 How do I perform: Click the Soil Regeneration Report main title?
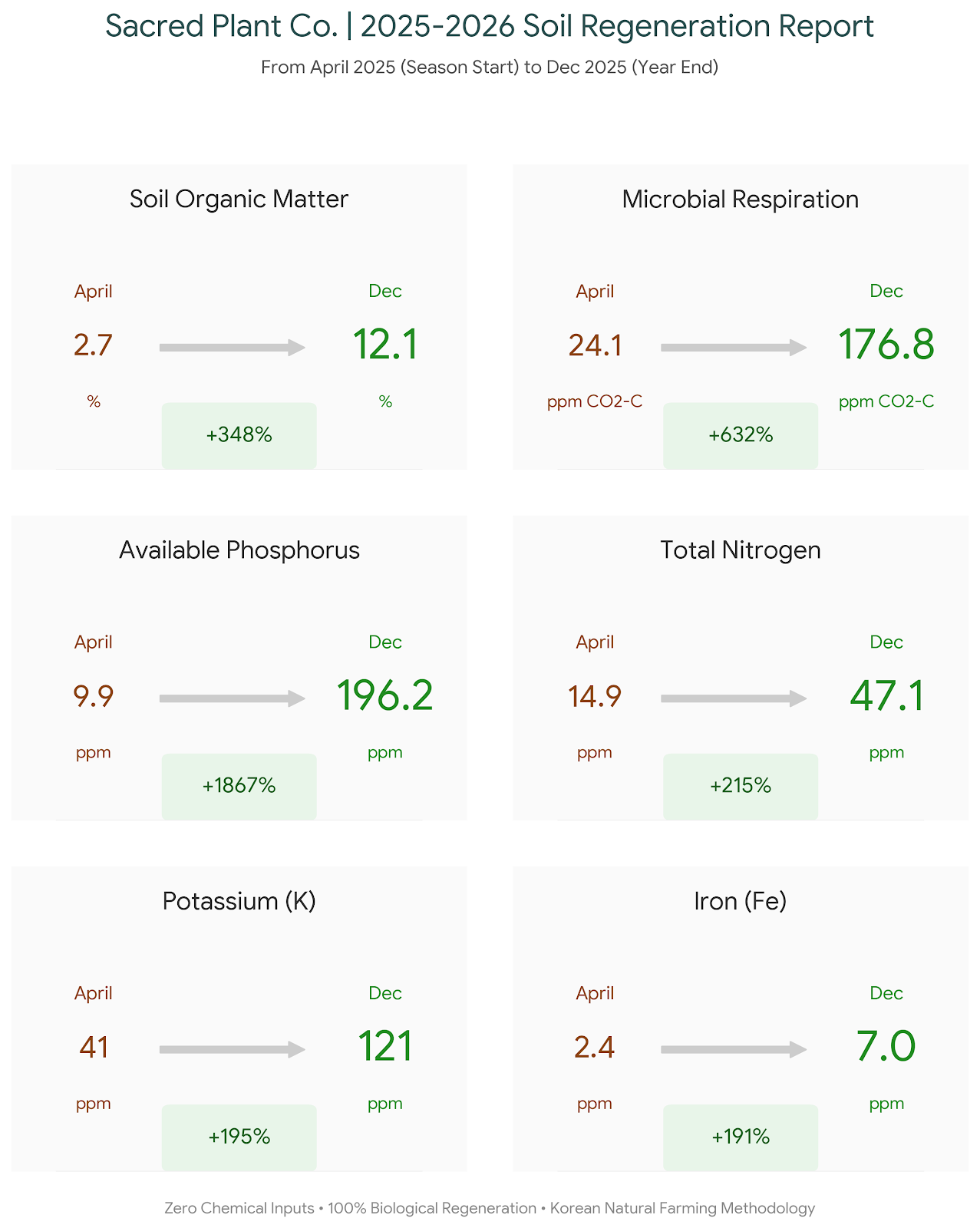(490, 27)
